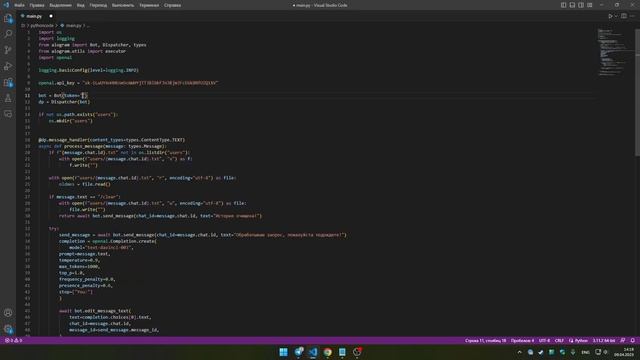Click ENG language indicator in tray

(x=585, y=352)
